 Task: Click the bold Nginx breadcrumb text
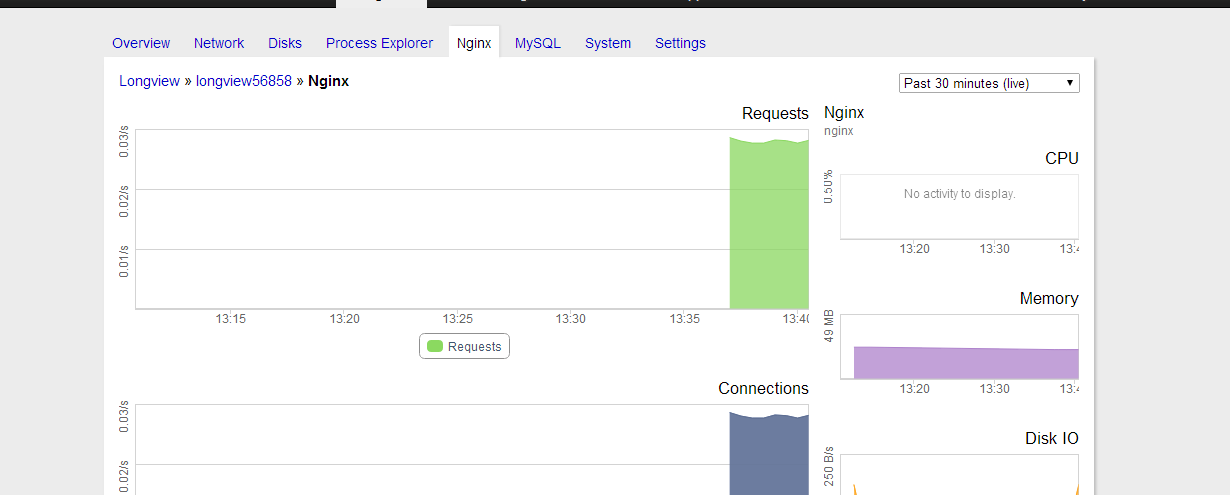[328, 81]
